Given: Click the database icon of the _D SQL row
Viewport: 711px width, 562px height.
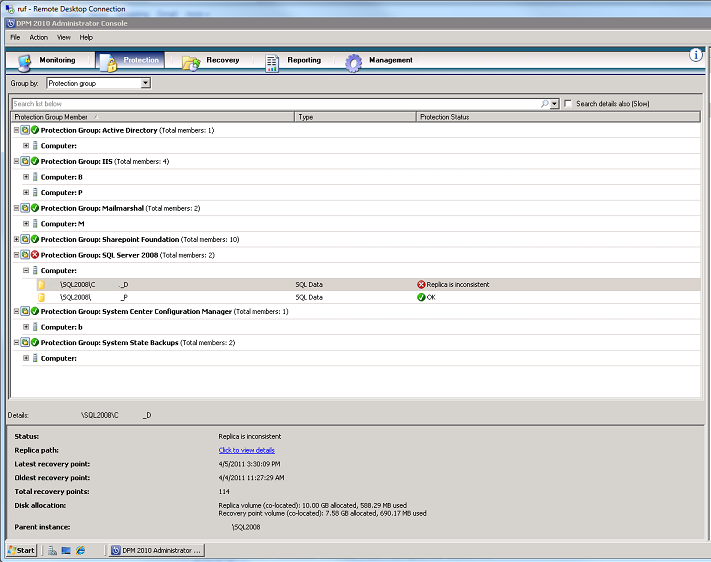Looking at the screenshot, I should coord(42,285).
